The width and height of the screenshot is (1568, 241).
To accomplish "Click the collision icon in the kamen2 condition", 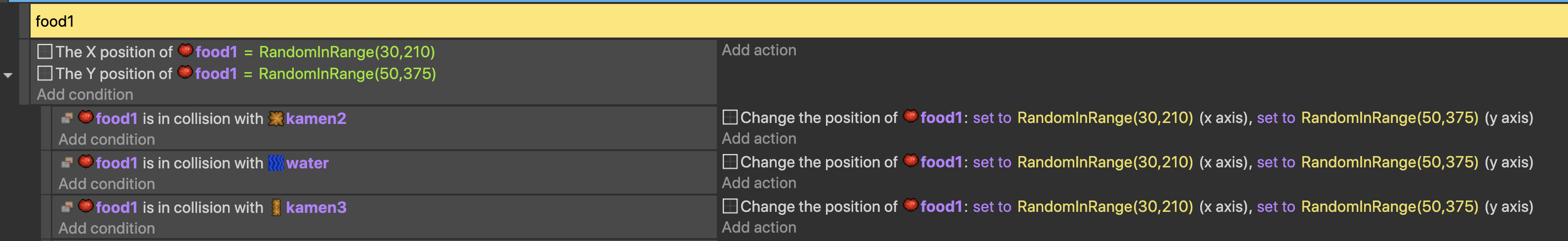I will pos(67,119).
